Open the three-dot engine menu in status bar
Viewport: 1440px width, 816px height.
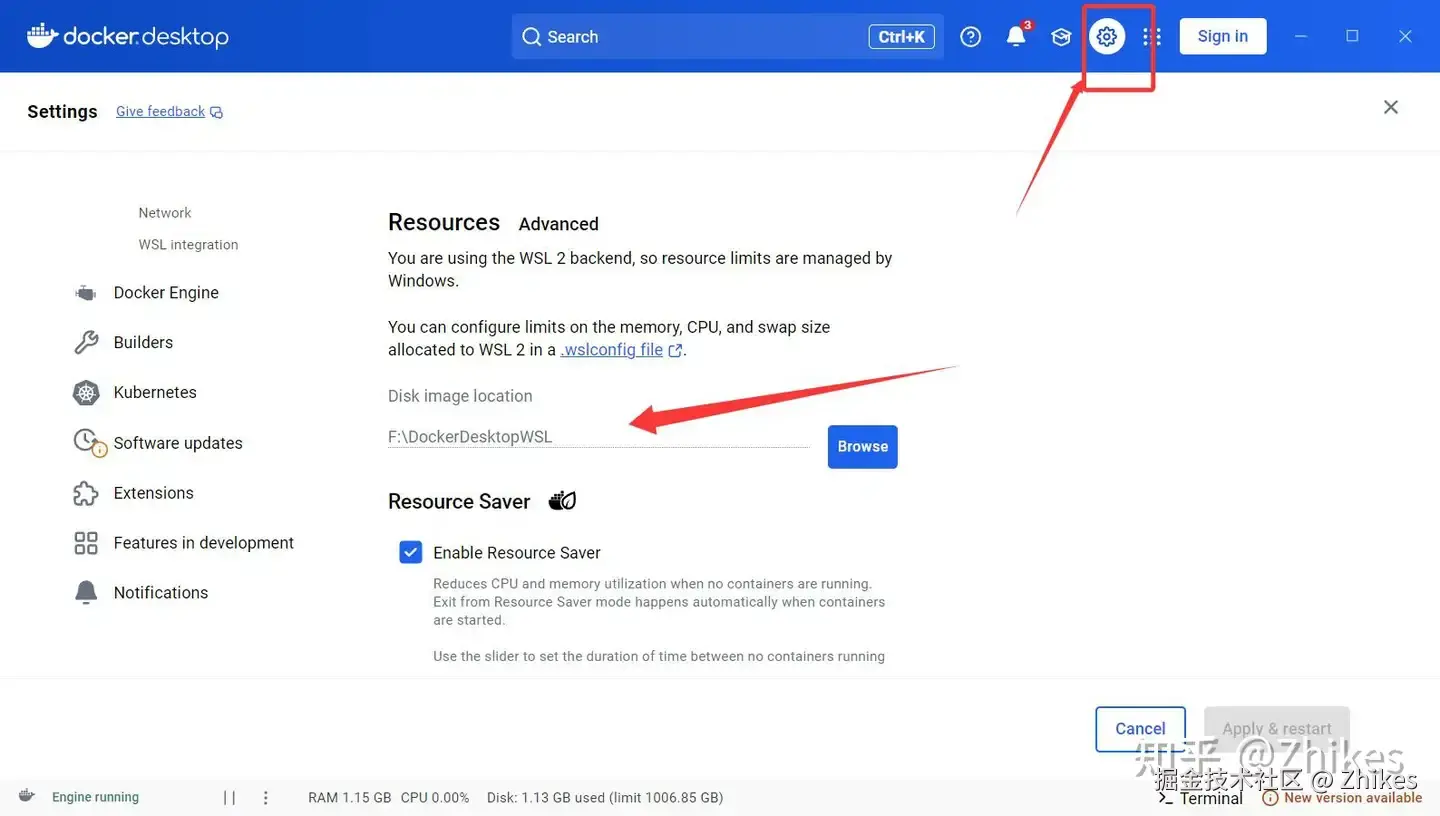266,797
